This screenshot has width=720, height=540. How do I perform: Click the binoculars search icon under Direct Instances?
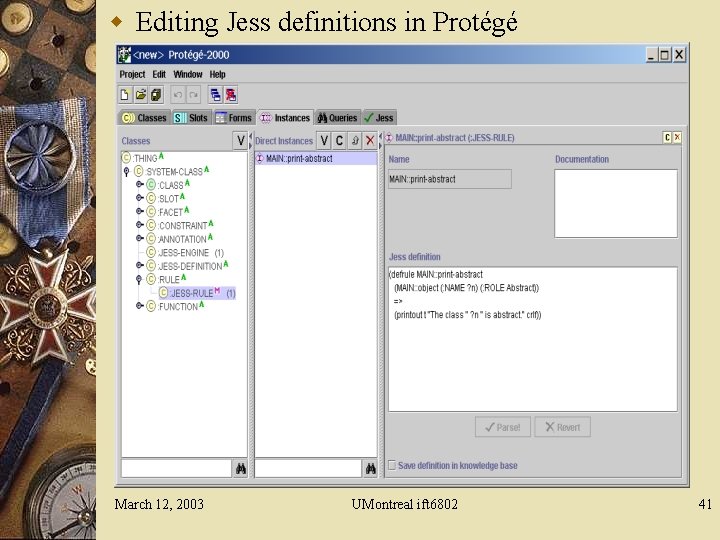tap(370, 468)
